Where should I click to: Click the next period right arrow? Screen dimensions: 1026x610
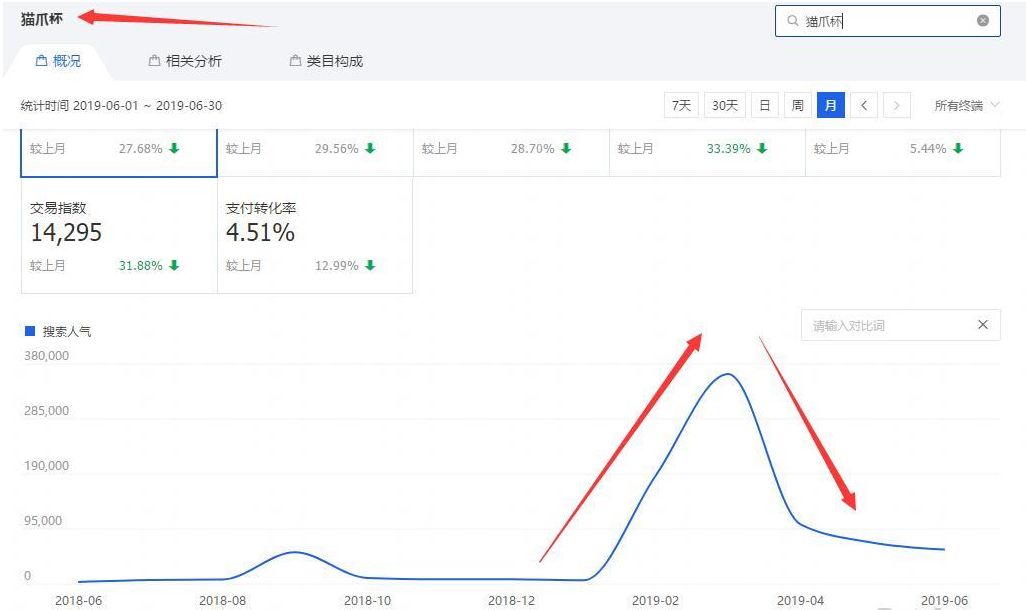click(896, 104)
